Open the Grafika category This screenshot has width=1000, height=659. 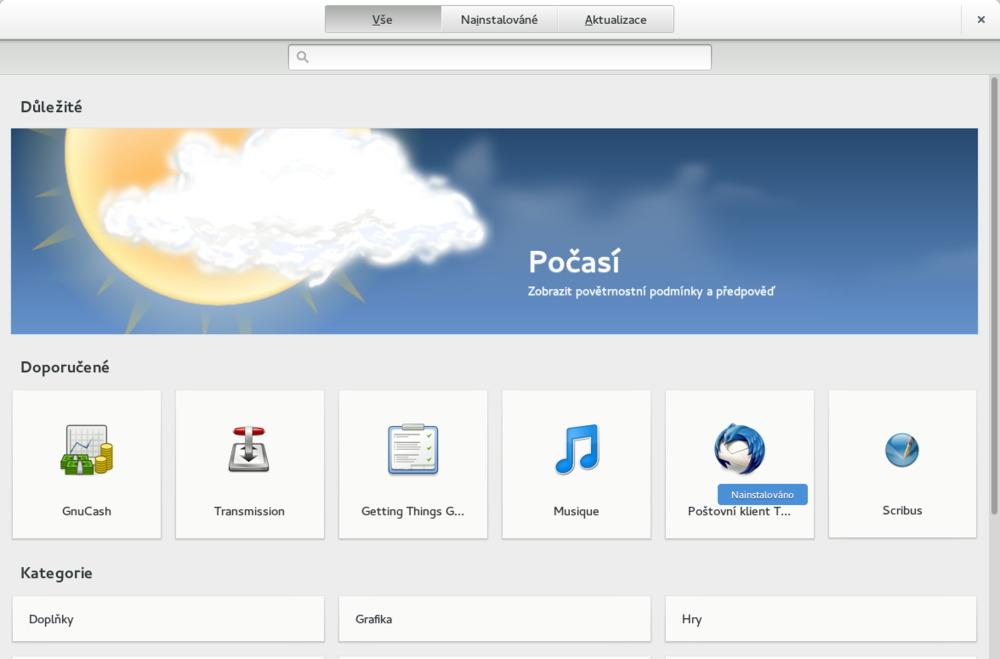[x=494, y=618]
